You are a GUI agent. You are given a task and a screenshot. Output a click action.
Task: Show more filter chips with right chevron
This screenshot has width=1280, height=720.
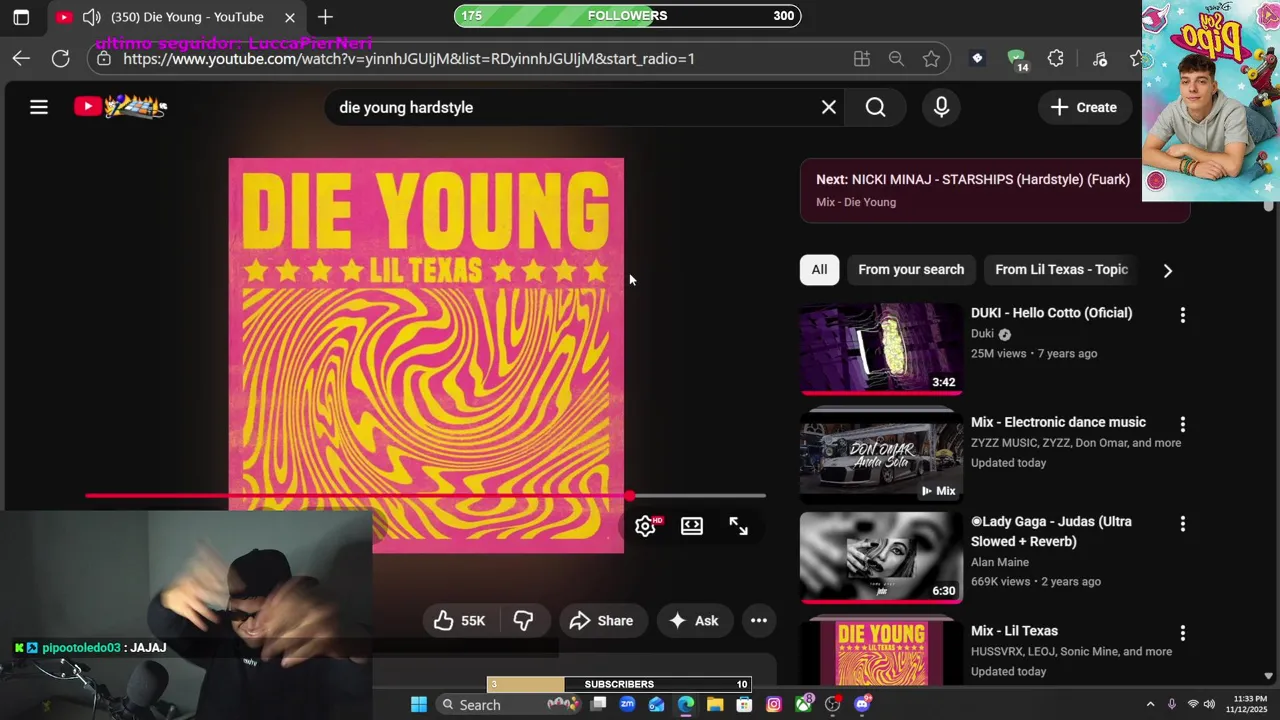[x=1167, y=270]
